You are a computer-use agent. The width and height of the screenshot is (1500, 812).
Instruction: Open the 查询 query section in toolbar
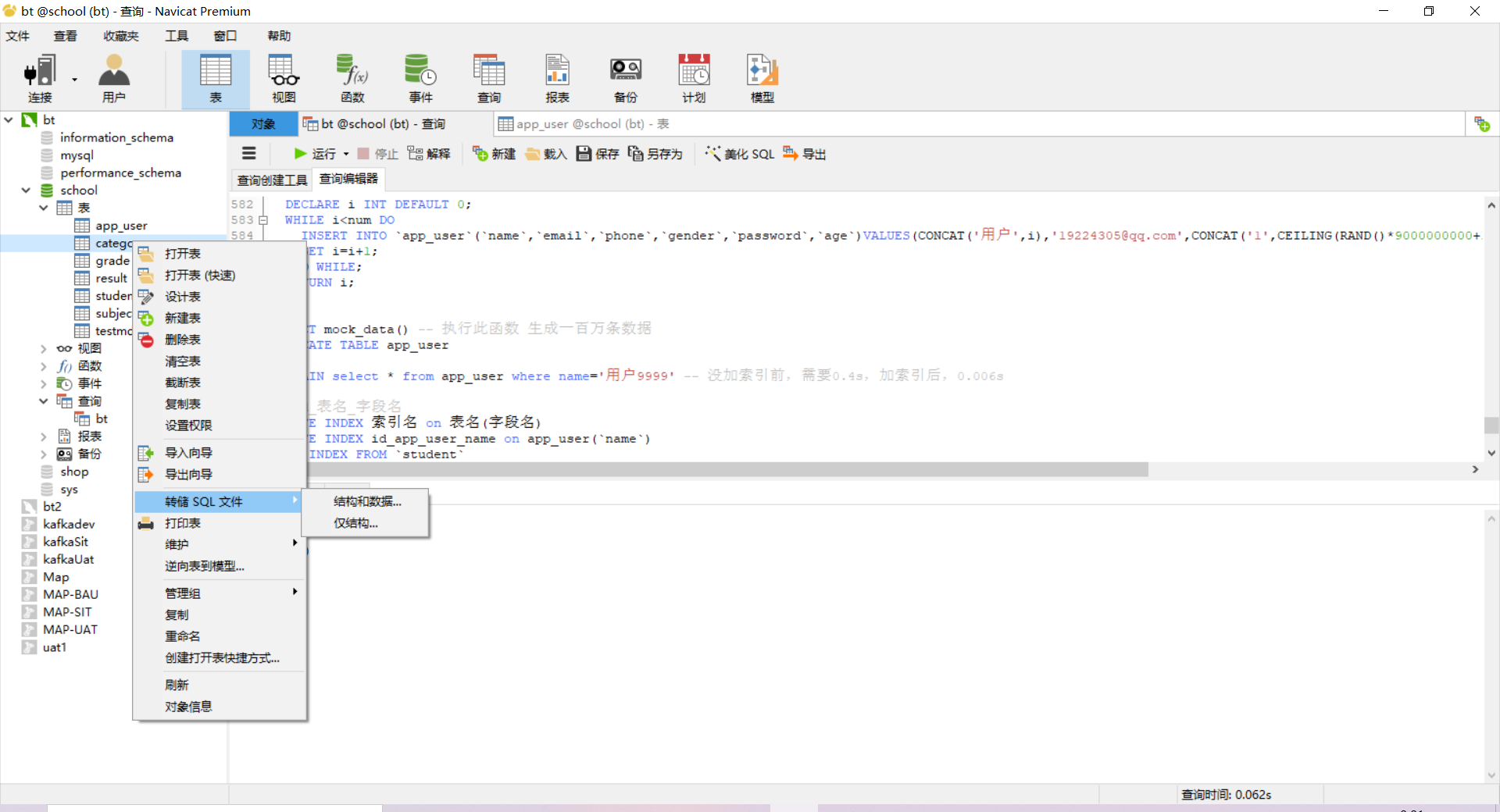click(x=489, y=78)
